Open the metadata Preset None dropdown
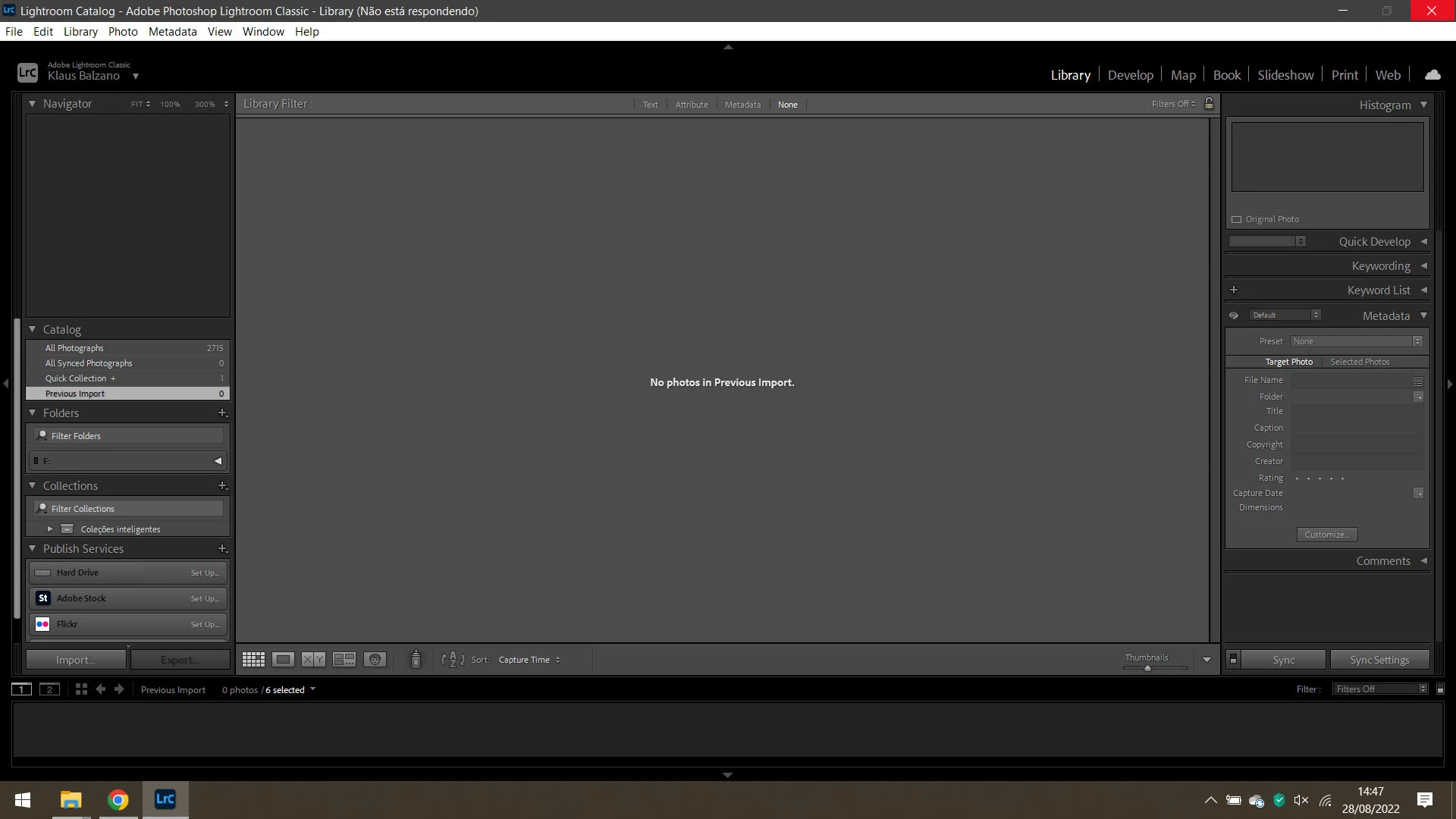1456x819 pixels. (1356, 341)
